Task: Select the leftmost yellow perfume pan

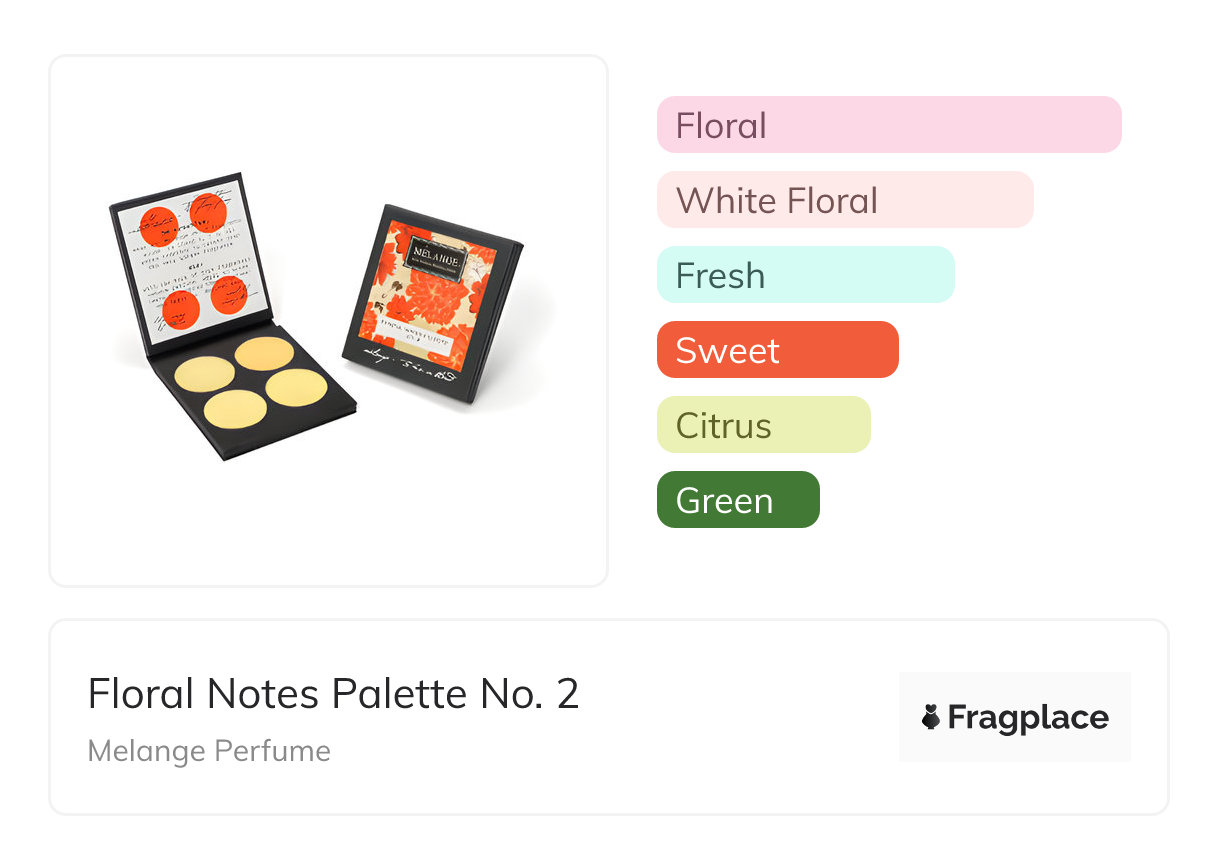Action: point(204,374)
